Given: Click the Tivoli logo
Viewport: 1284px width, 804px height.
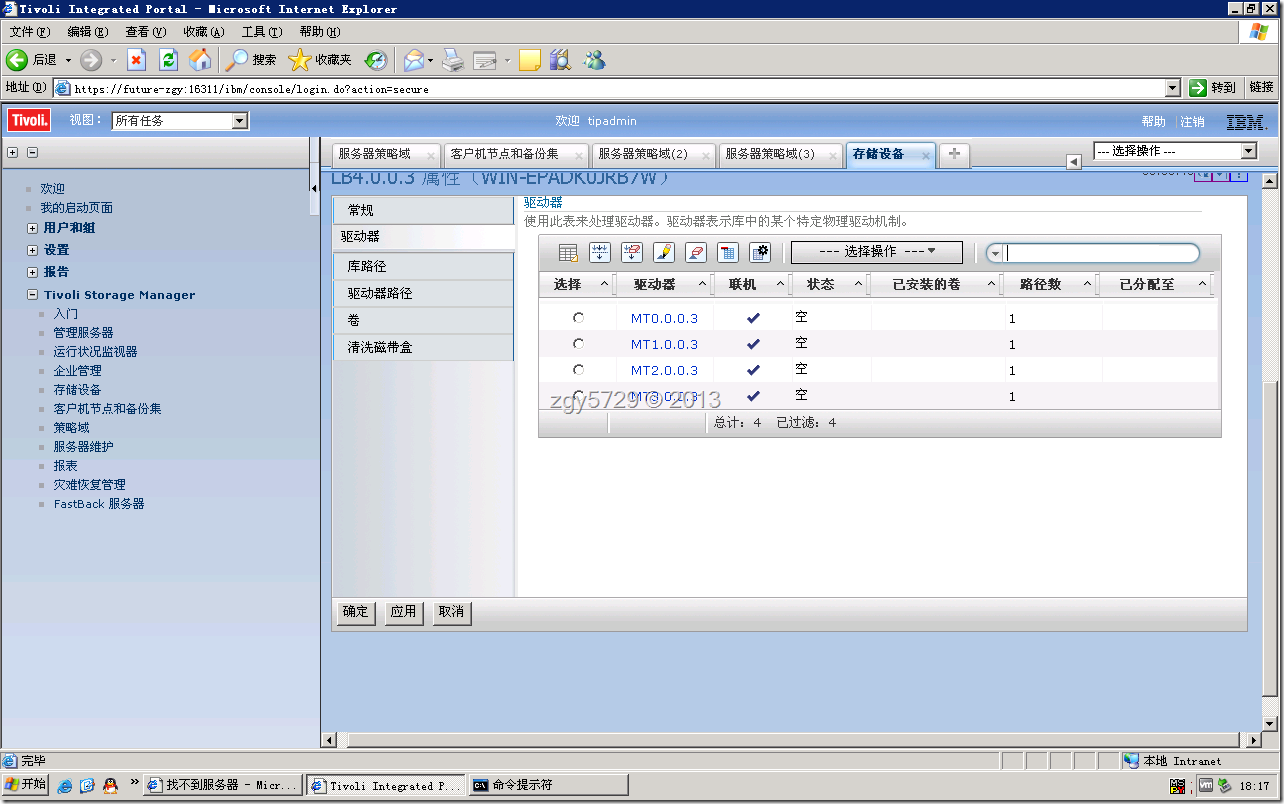Looking at the screenshot, I should click(x=30, y=121).
